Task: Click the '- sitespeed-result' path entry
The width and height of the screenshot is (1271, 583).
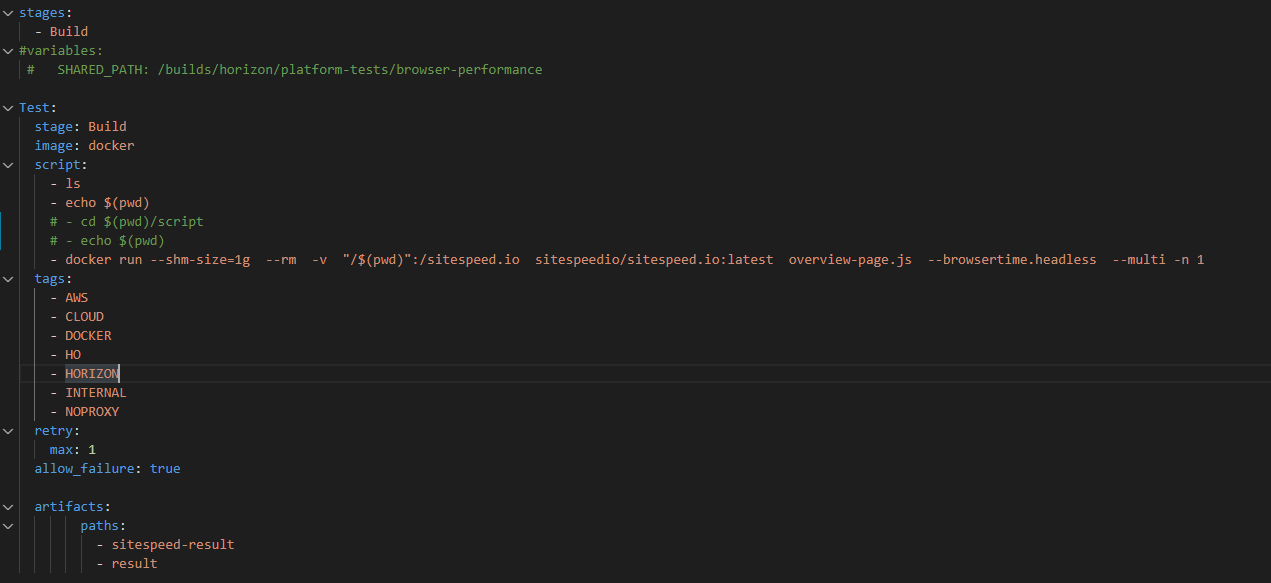Action: [165, 545]
